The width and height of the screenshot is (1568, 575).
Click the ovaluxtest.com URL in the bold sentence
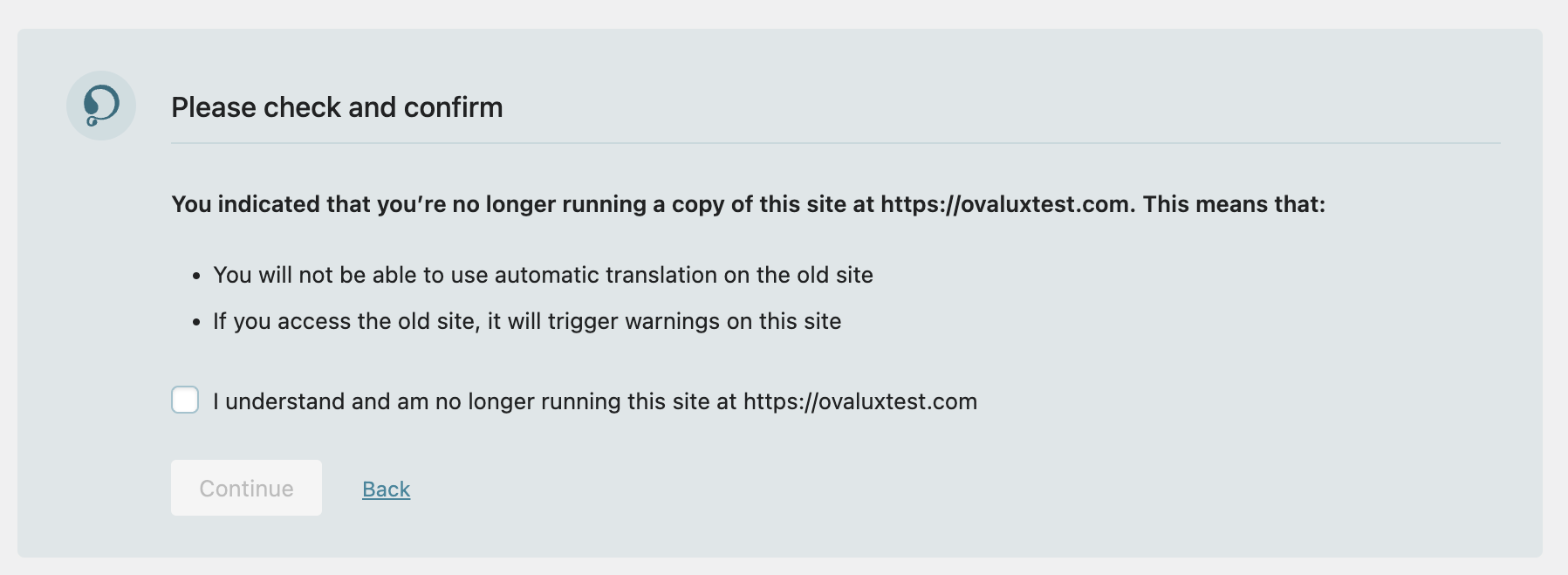1008,204
